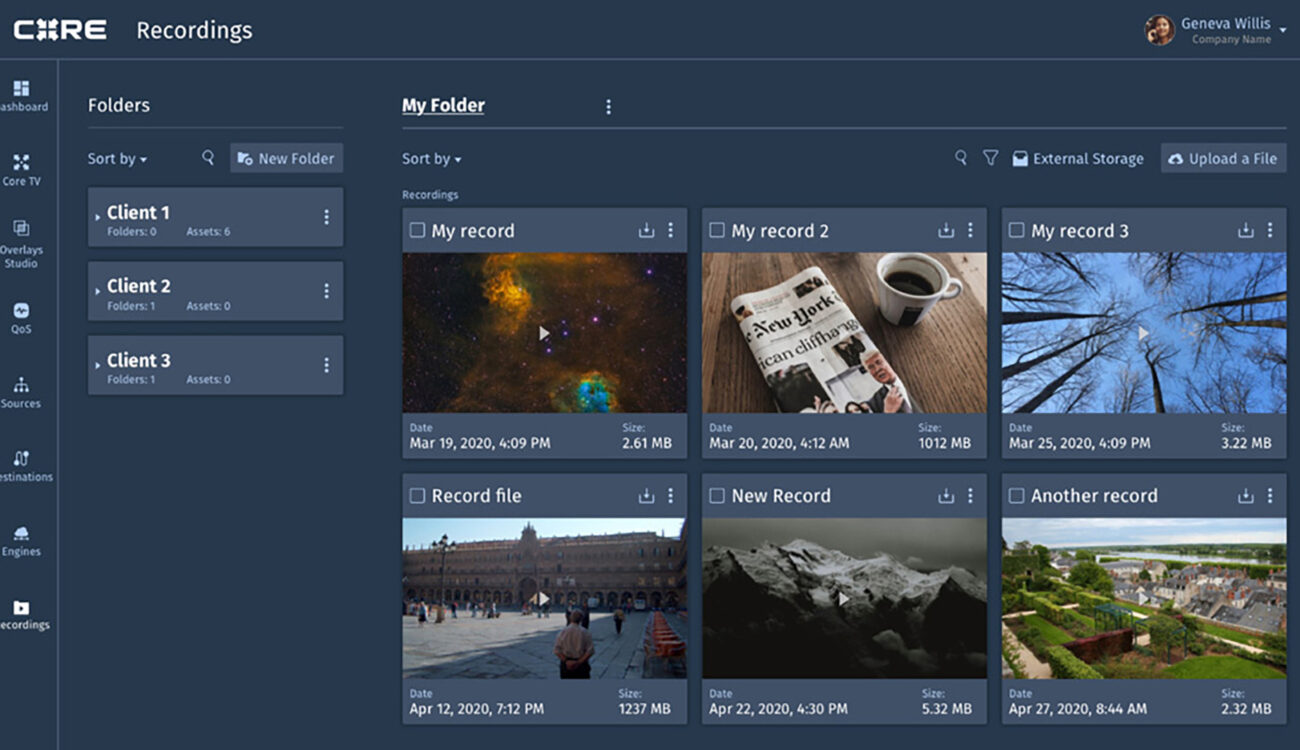Click Geneva Willis profile avatar
The image size is (1300, 750).
click(1159, 30)
